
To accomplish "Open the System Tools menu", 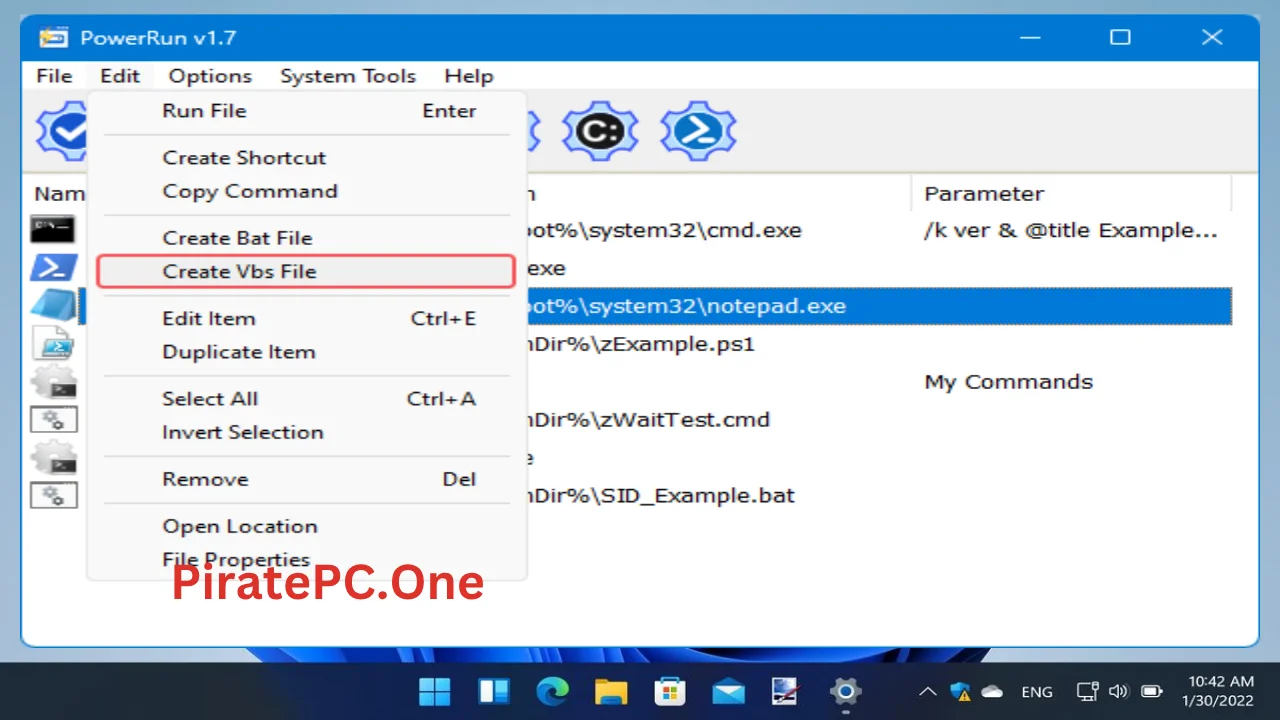I will pos(348,76).
